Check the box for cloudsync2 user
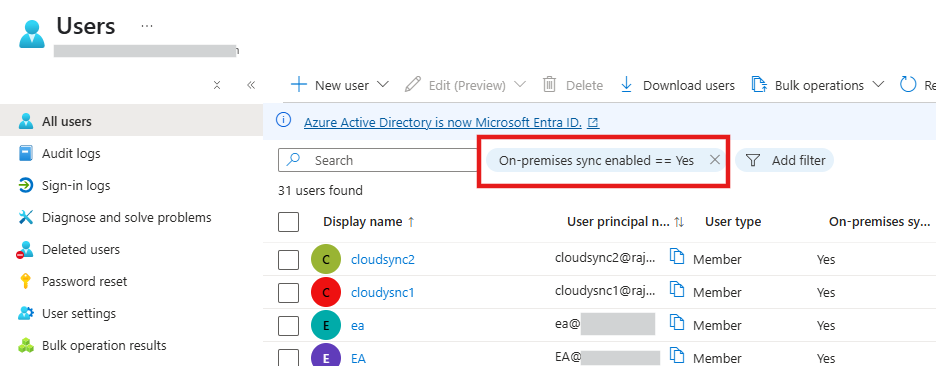 [288, 260]
